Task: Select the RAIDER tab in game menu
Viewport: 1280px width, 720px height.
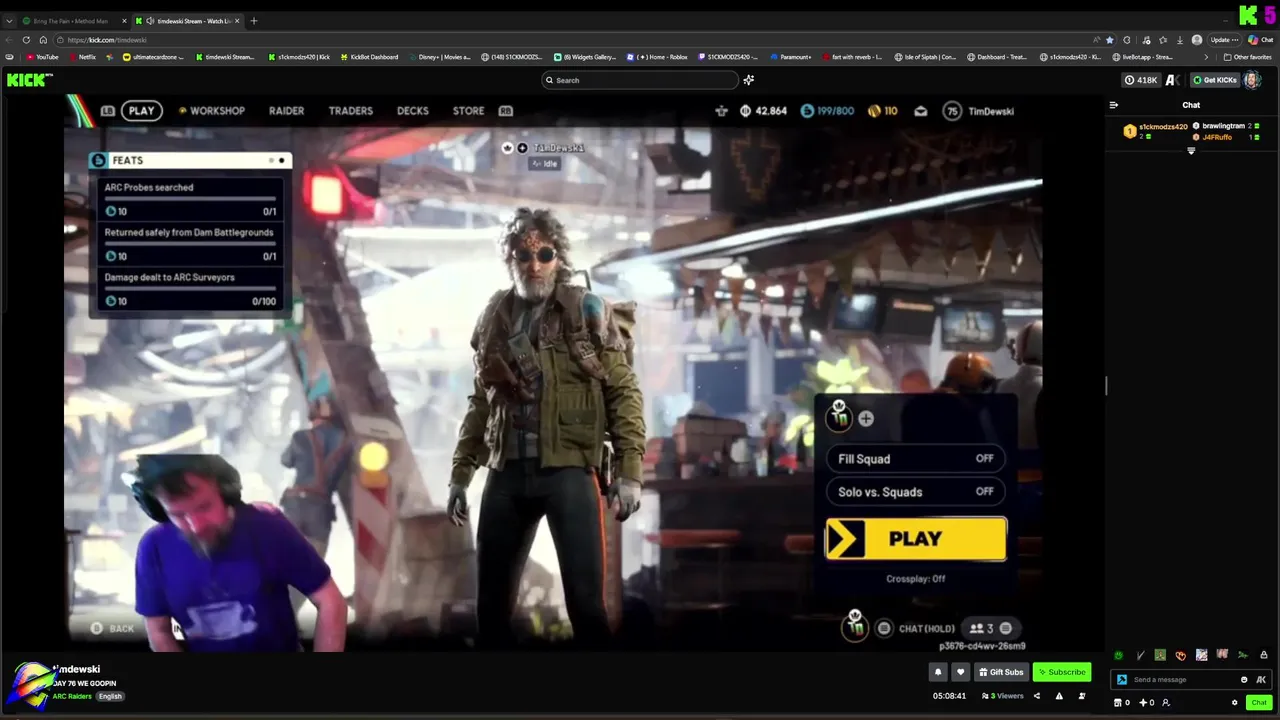Action: tap(286, 111)
